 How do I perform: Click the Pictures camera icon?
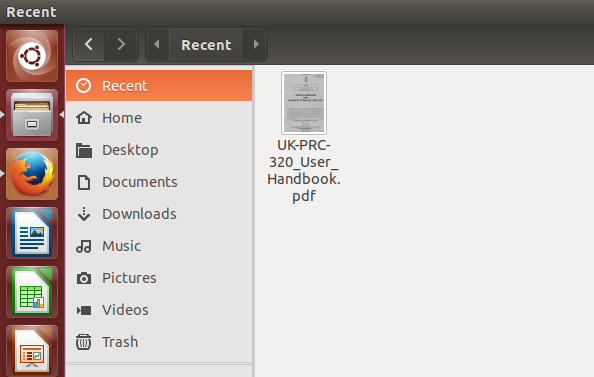[x=84, y=278]
